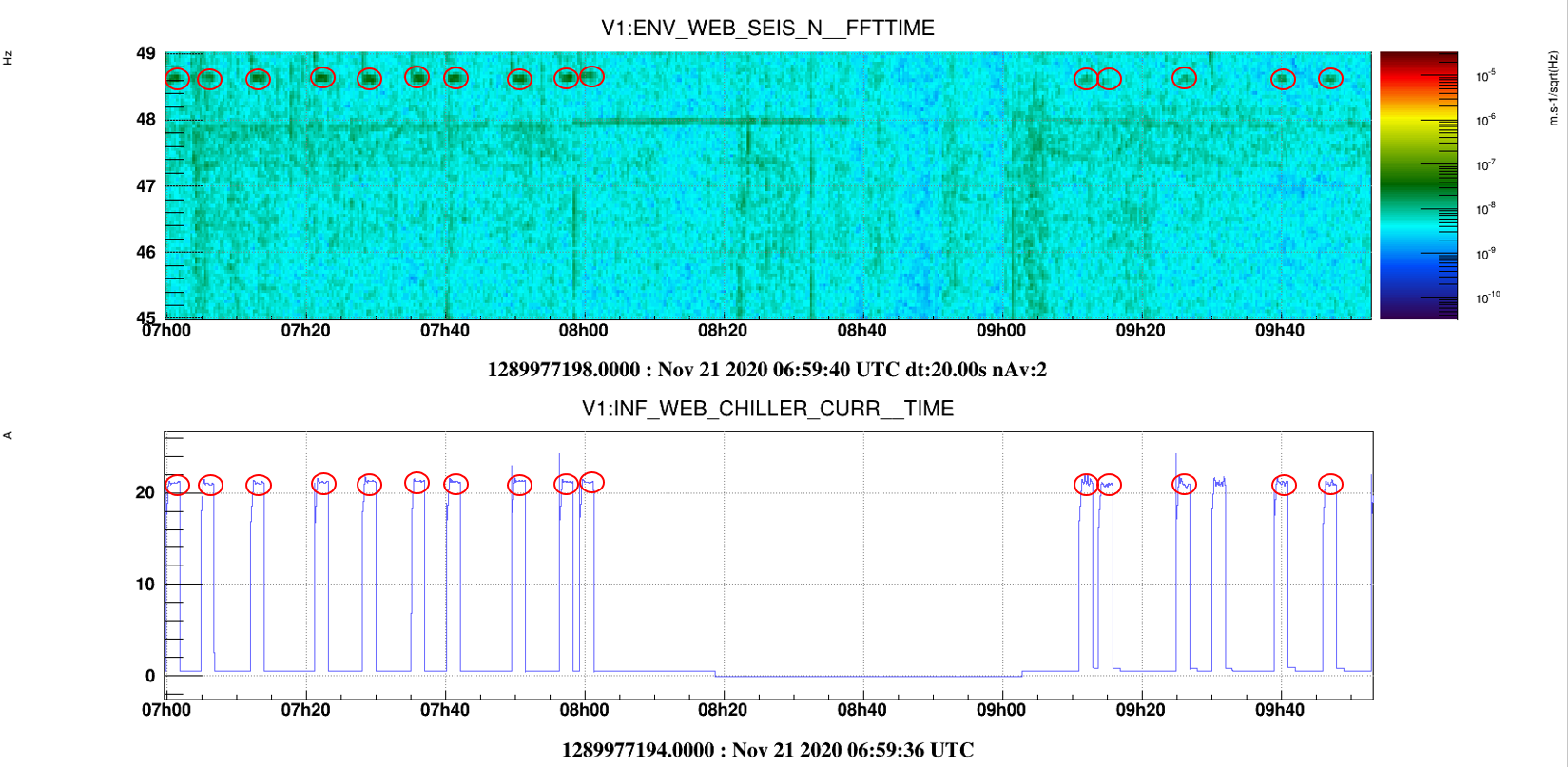Click the 06:59:40 UTC GPS timestamp text
The height and width of the screenshot is (767, 1568).
click(767, 370)
